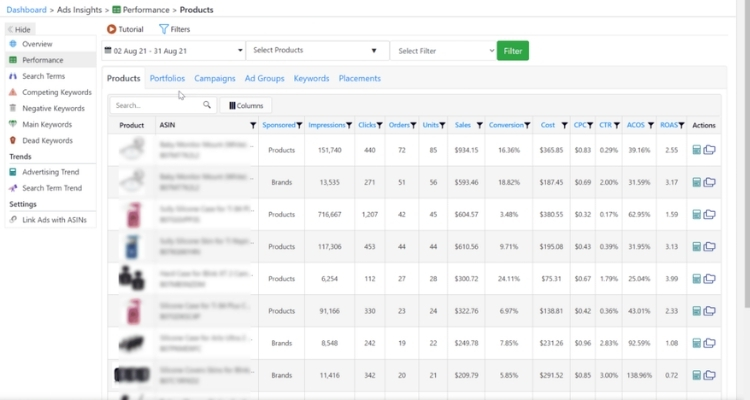Click calculator icon in the $934.15 sales row
Image resolution: width=750 pixels, height=400 pixels.
(x=696, y=150)
